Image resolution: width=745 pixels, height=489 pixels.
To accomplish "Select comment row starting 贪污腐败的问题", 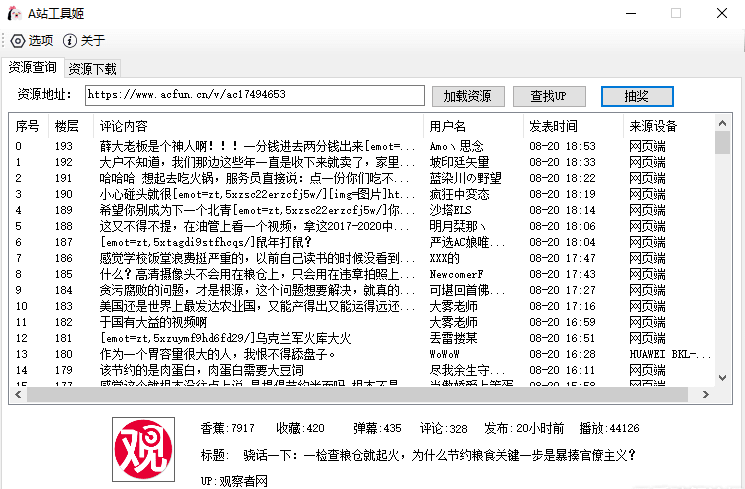I will pyautogui.click(x=362, y=290).
